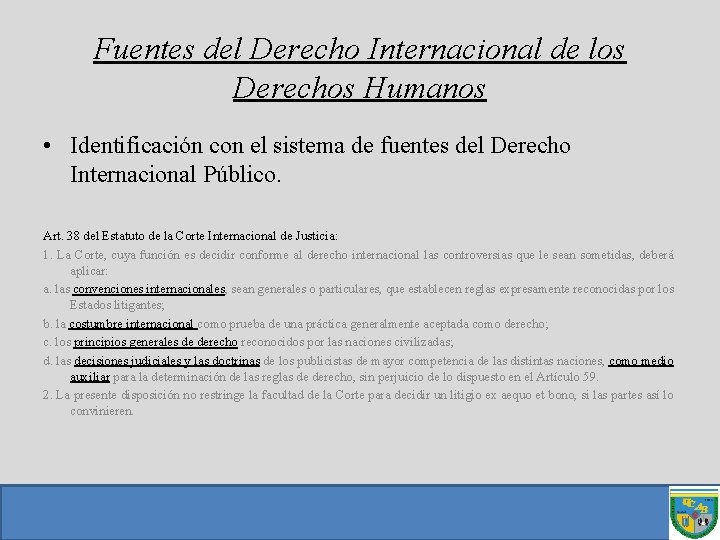Viewport: 720px width, 540px height.
Task: Click underlined 'convenciones internacionales'
Action: click(149, 289)
